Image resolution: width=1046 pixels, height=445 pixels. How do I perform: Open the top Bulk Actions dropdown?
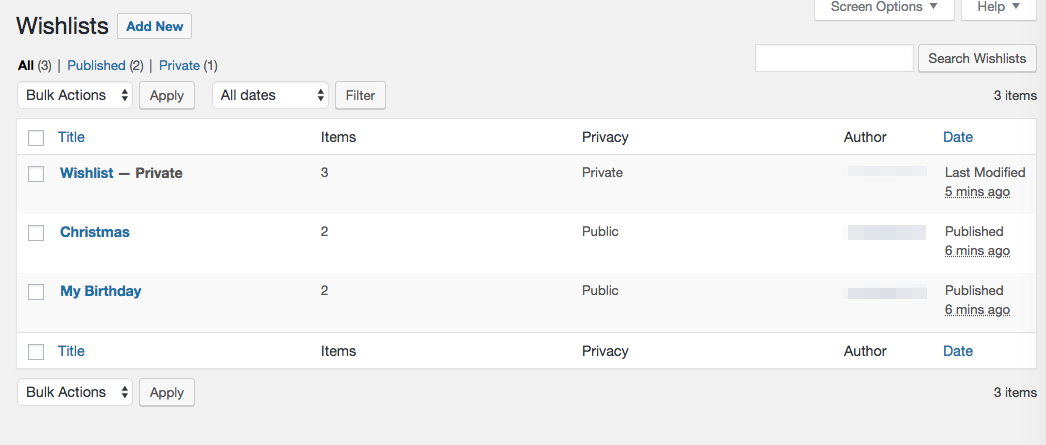(75, 96)
